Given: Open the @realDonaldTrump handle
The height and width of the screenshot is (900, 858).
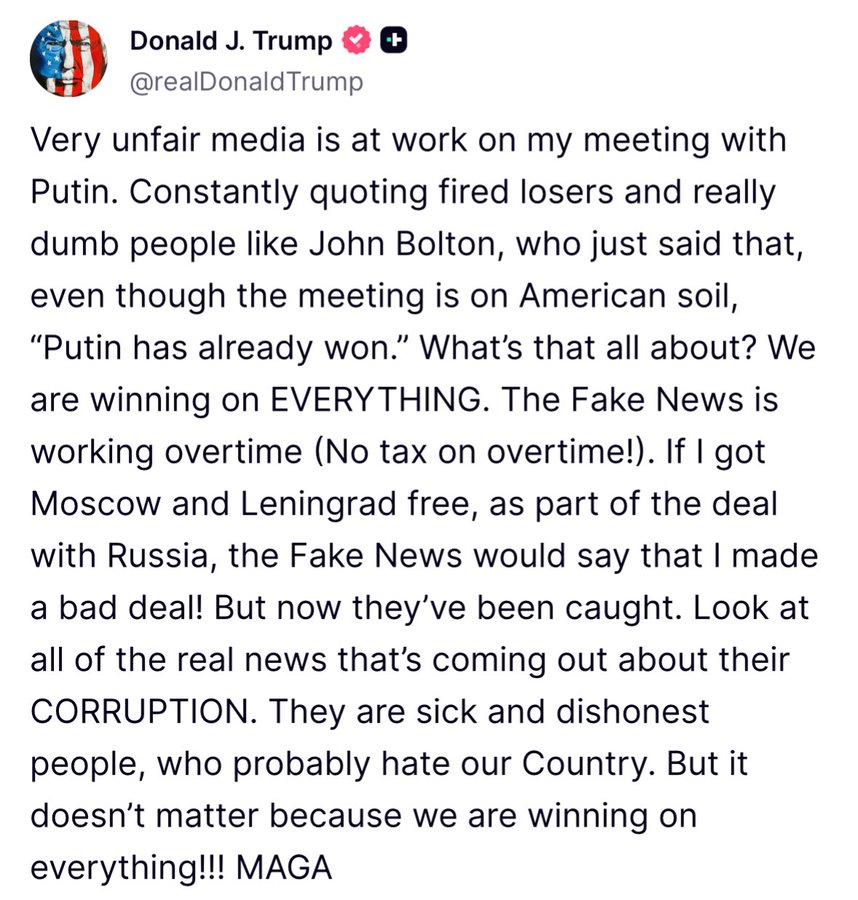Looking at the screenshot, I should (x=246, y=81).
